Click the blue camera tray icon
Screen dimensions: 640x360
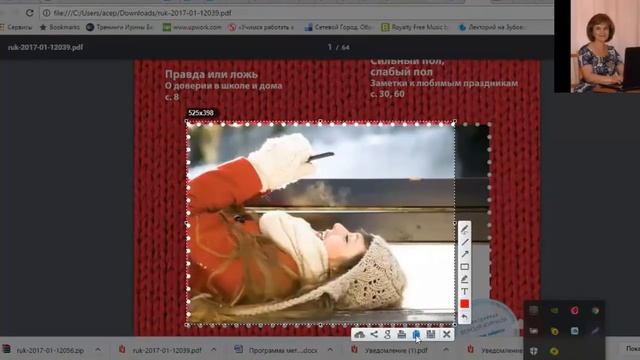[575, 331]
